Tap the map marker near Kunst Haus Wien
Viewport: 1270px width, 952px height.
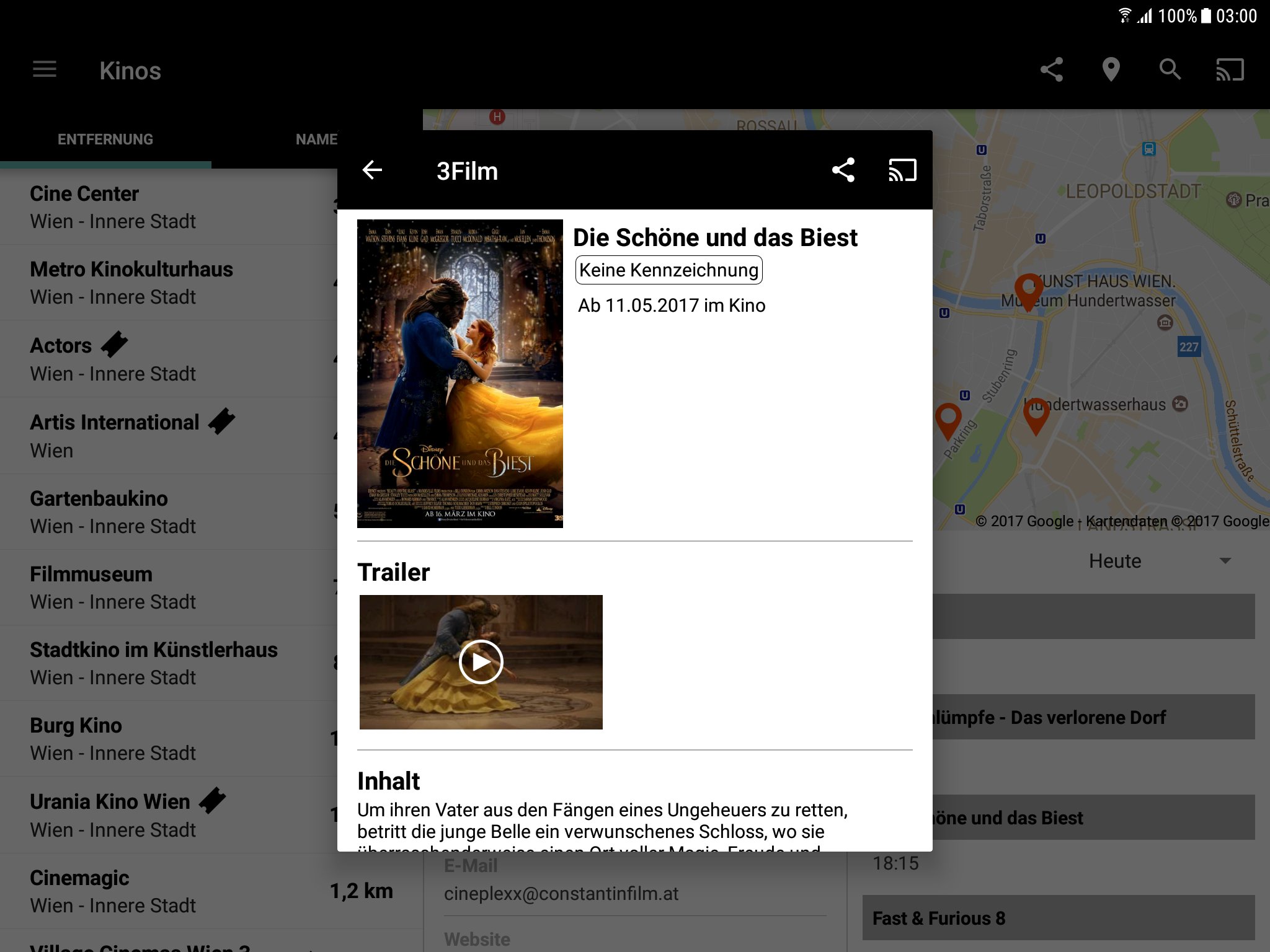[1028, 289]
